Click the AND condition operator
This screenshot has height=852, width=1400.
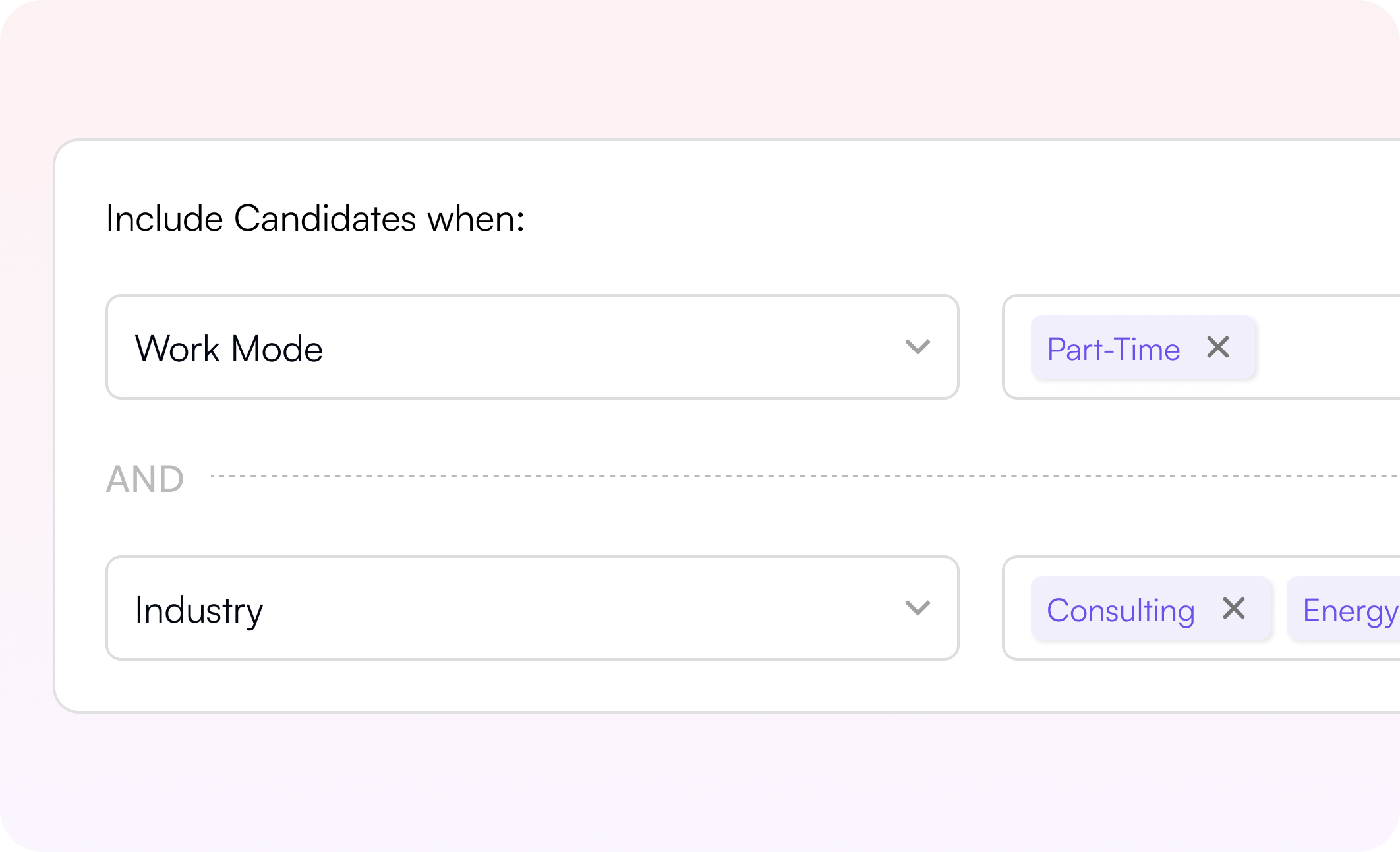pos(145,479)
